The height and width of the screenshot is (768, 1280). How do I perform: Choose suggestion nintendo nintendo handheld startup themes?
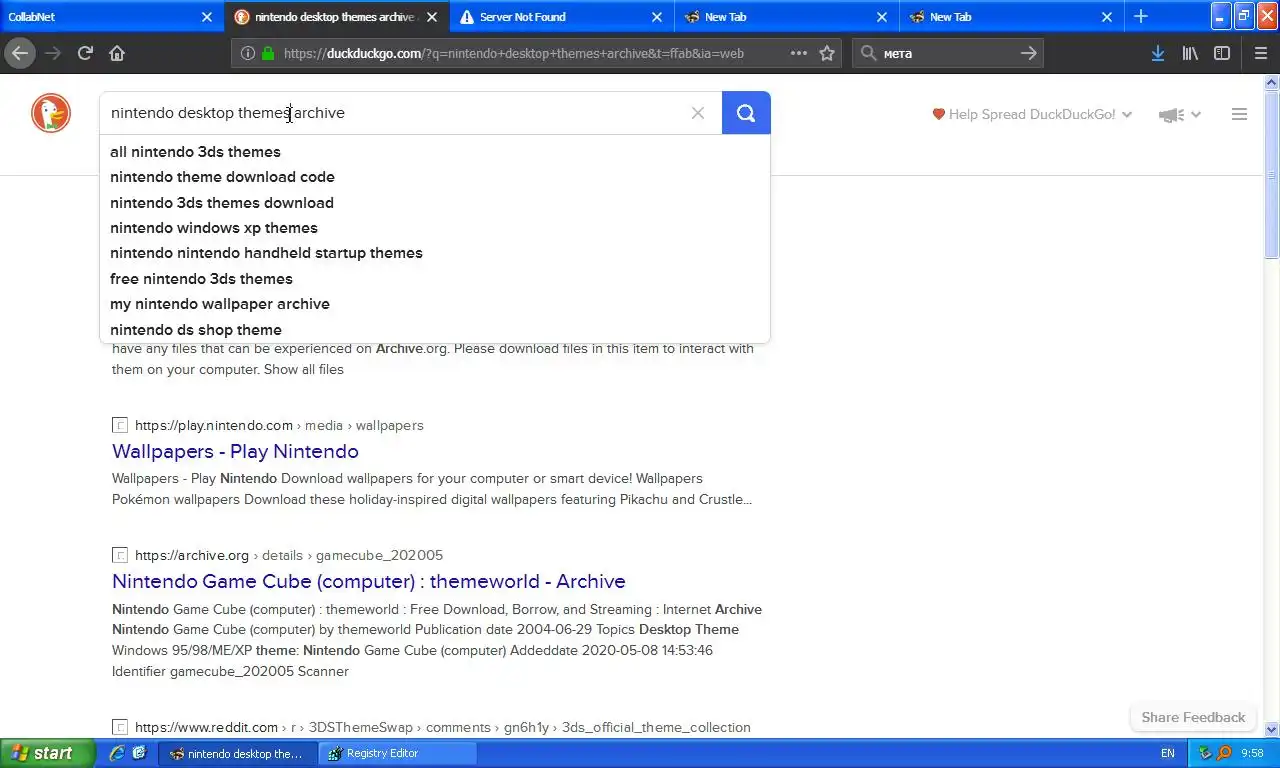point(435,253)
